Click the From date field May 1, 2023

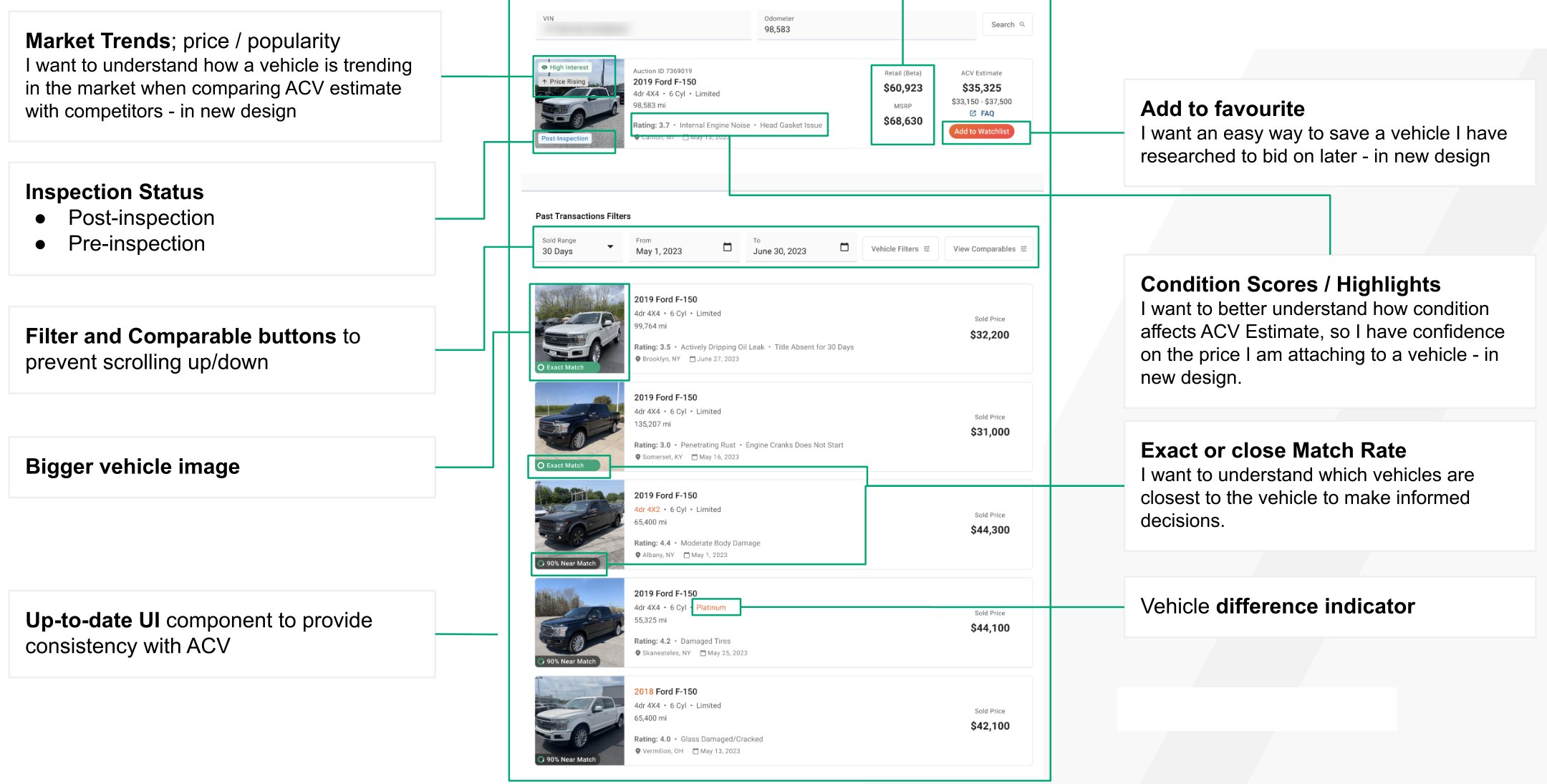[683, 247]
